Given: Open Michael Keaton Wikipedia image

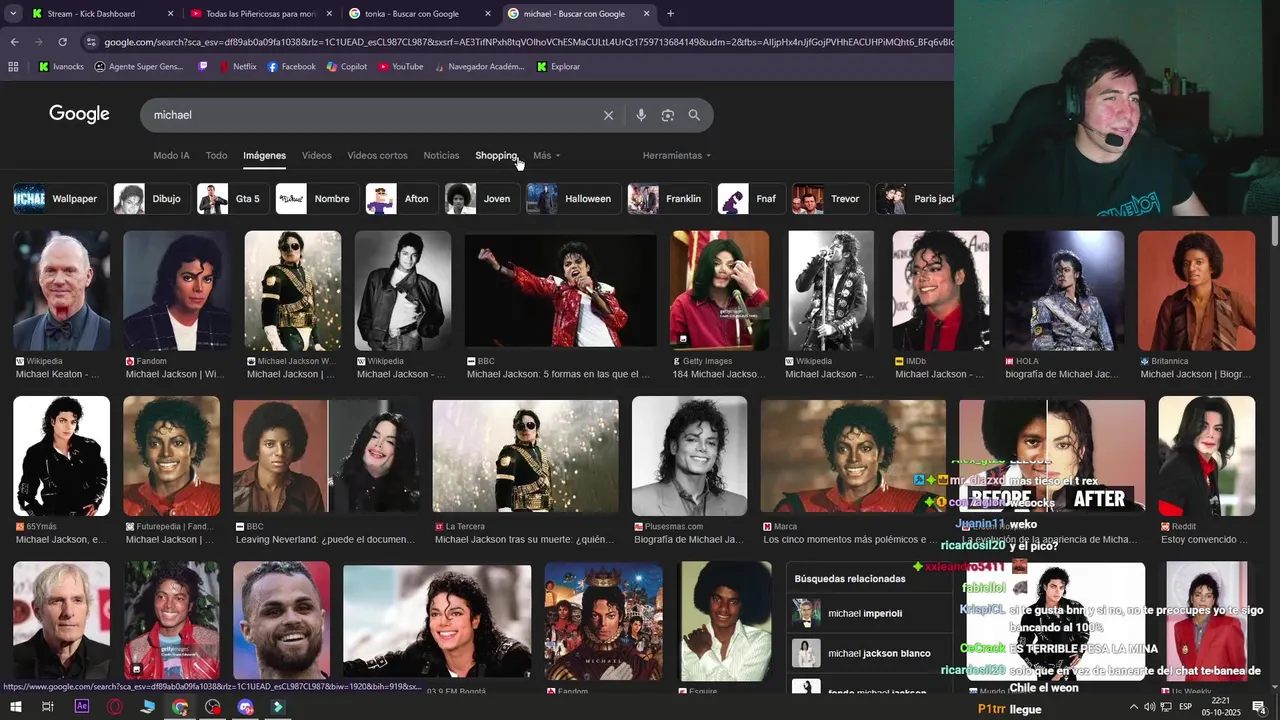Looking at the screenshot, I should coord(62,291).
